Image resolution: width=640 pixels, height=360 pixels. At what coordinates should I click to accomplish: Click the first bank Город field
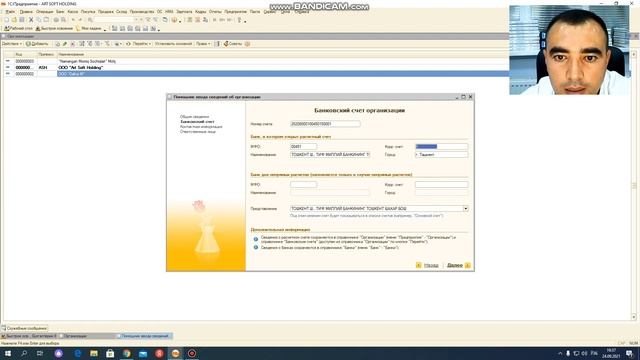[442, 155]
